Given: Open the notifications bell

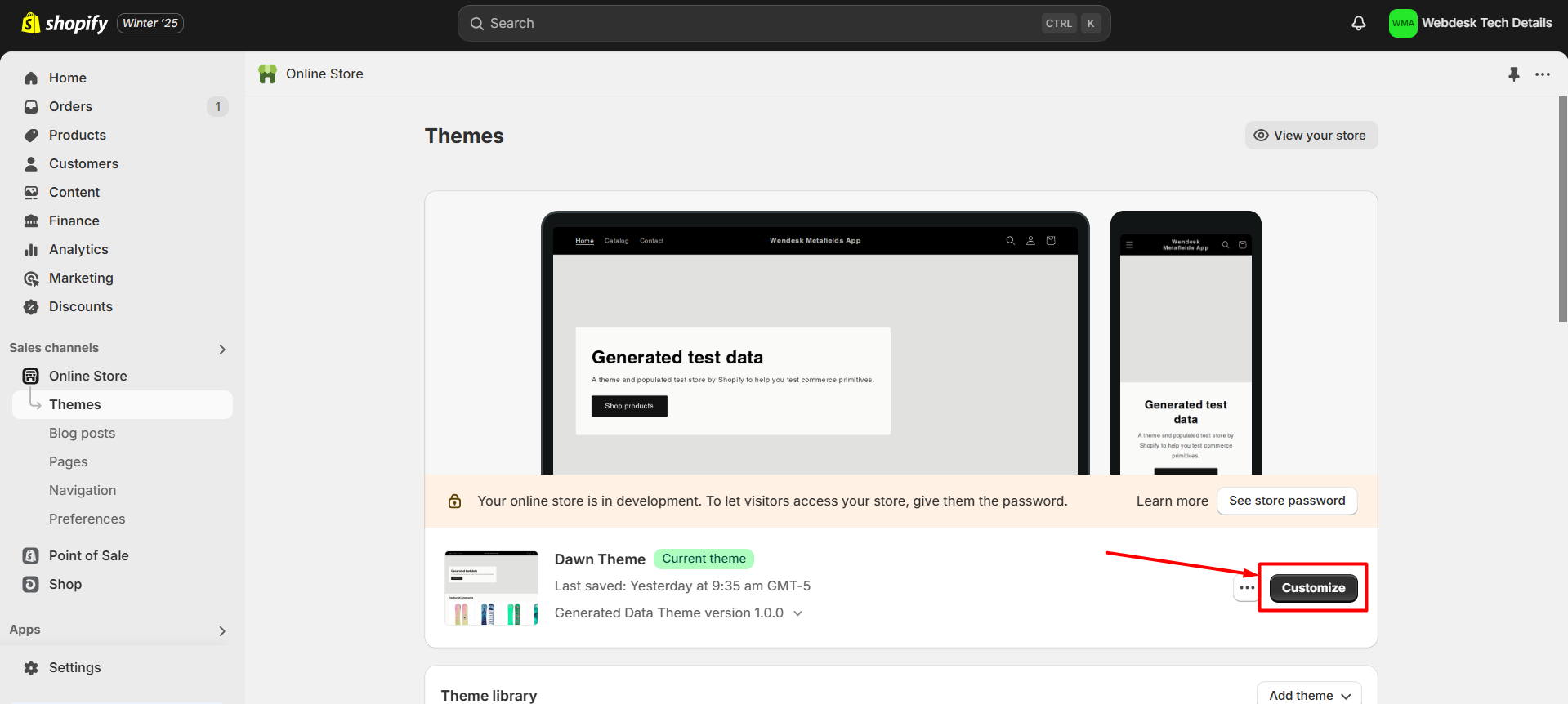Looking at the screenshot, I should [x=1358, y=23].
